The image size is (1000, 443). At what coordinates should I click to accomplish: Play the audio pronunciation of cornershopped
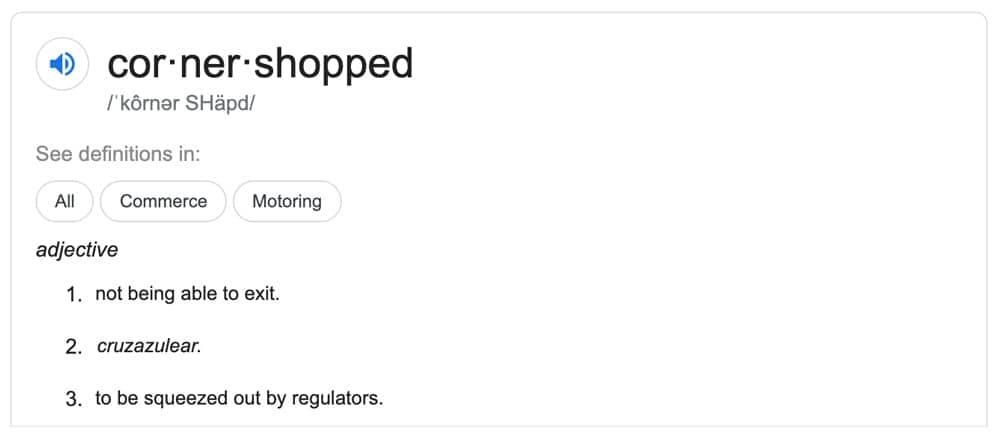point(62,65)
